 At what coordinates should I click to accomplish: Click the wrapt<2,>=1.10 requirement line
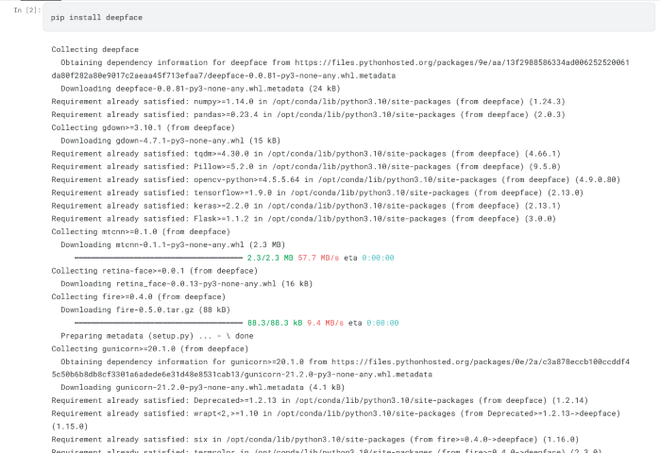pos(336,420)
